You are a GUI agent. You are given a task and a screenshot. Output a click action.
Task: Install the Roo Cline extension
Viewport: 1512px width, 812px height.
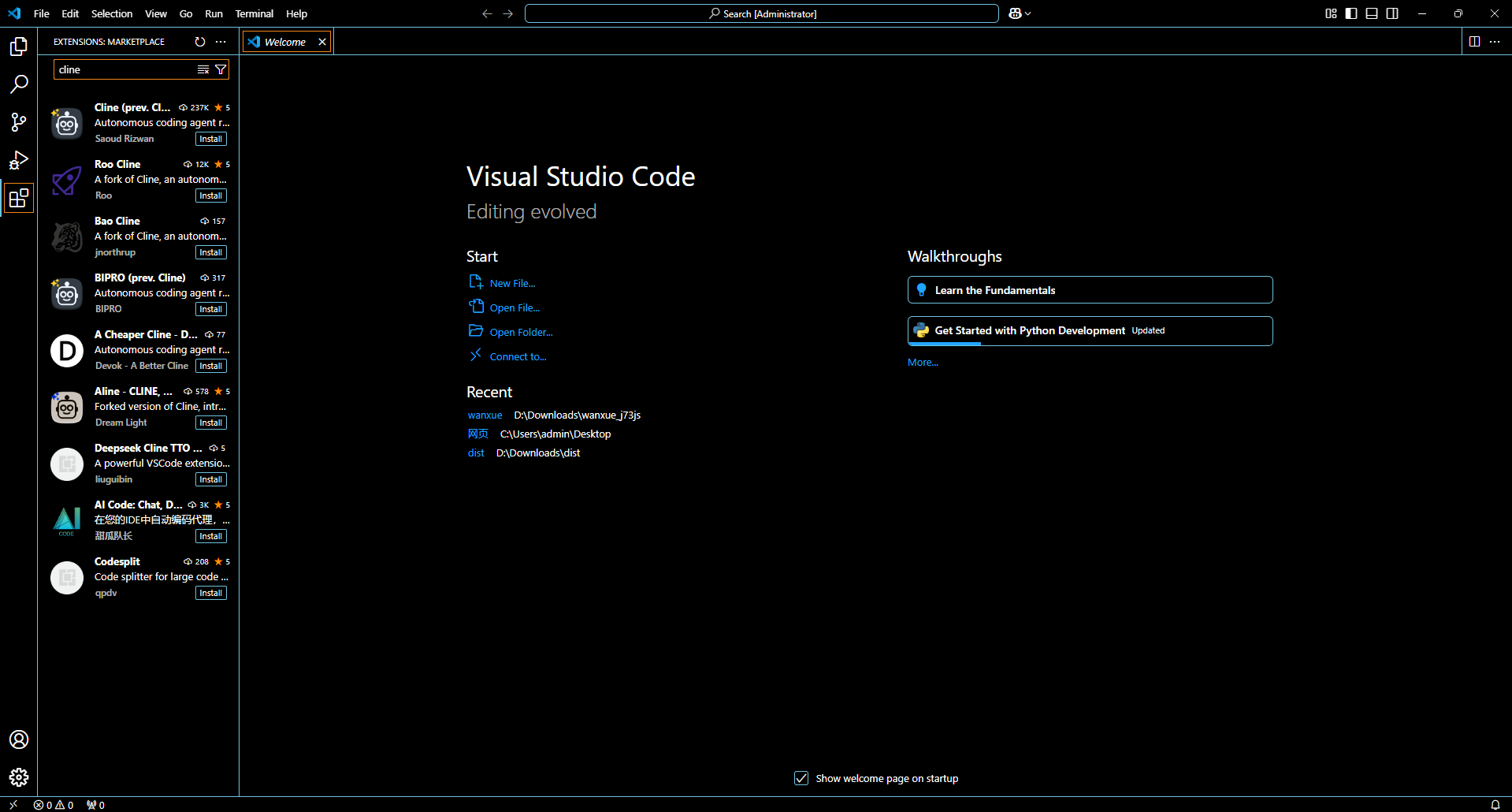[x=210, y=196]
